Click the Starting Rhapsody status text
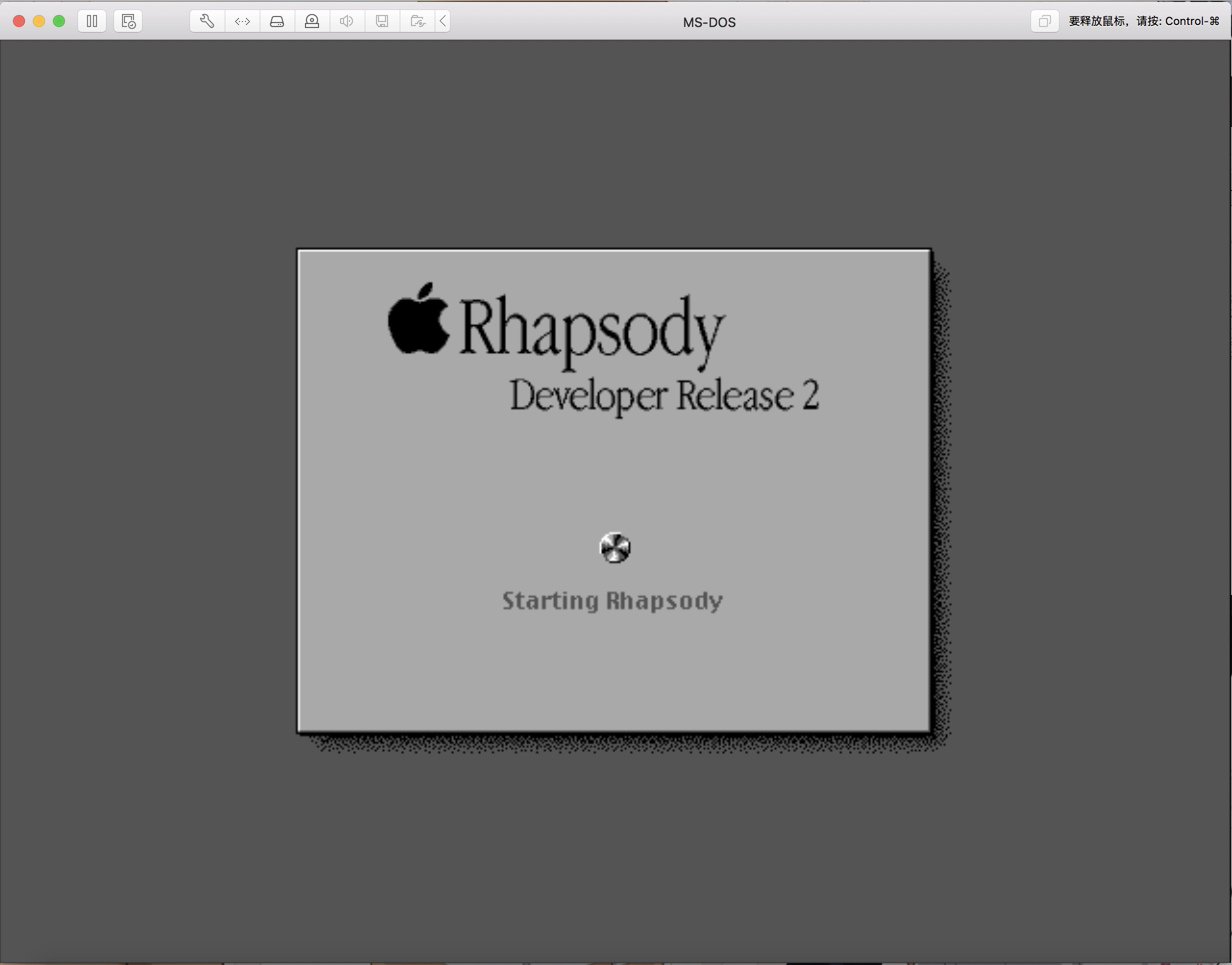Viewport: 1232px width, 965px height. click(x=613, y=601)
